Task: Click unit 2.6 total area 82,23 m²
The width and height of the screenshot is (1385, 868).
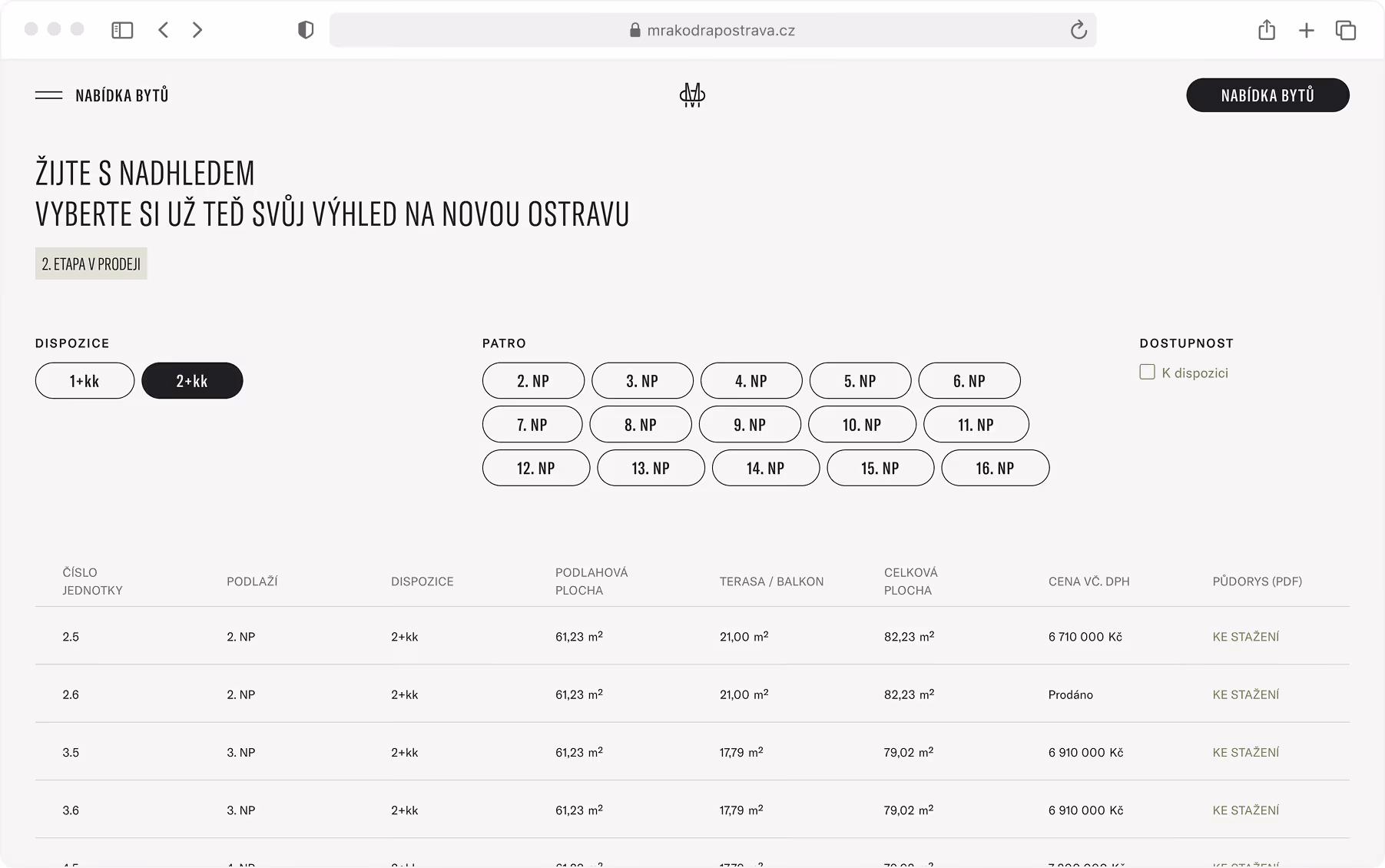Action: [x=910, y=694]
